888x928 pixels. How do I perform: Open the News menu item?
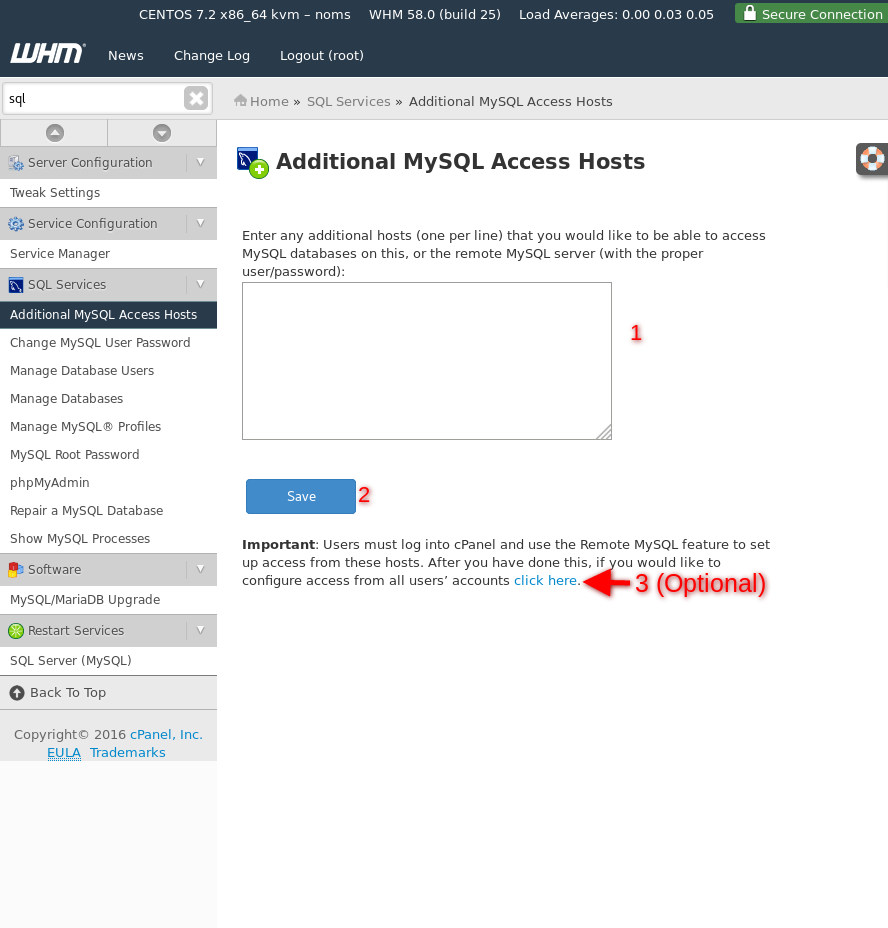click(126, 56)
